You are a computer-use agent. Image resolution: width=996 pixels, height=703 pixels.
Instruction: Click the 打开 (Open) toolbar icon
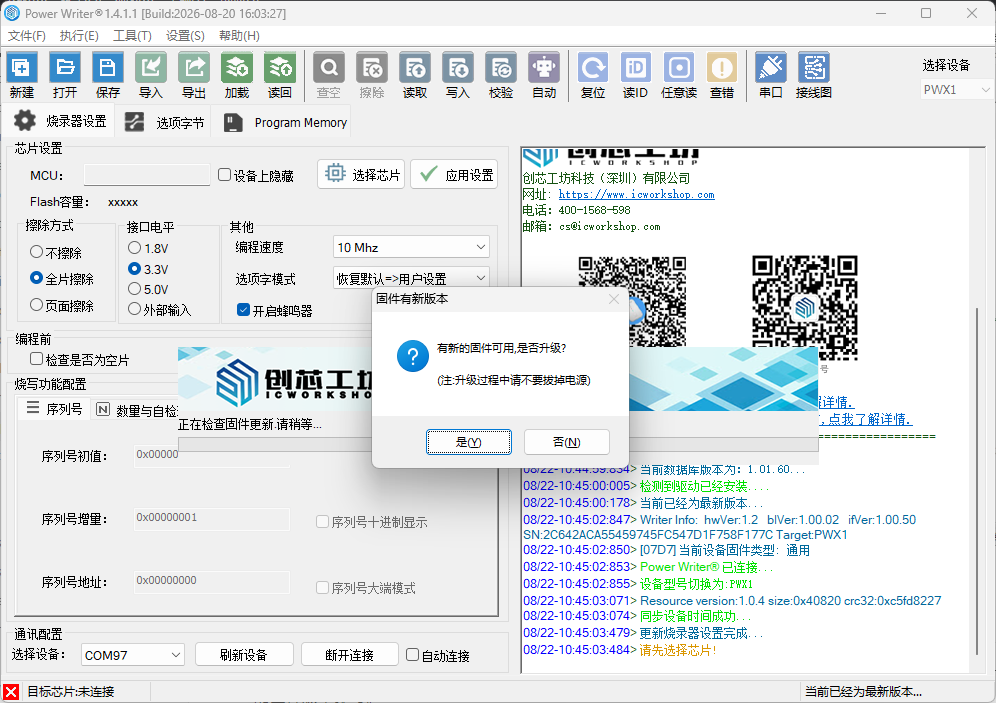(65, 75)
